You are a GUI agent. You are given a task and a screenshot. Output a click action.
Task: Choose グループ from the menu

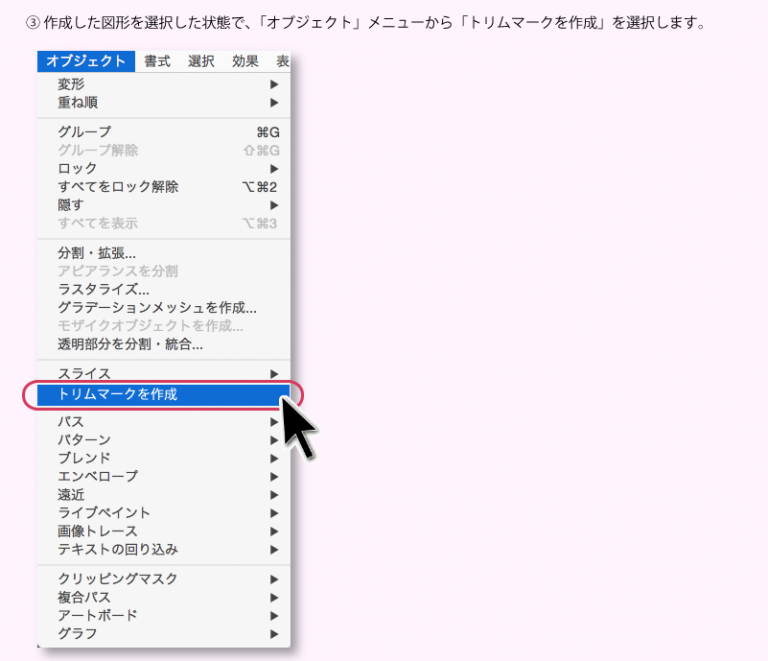click(85, 132)
